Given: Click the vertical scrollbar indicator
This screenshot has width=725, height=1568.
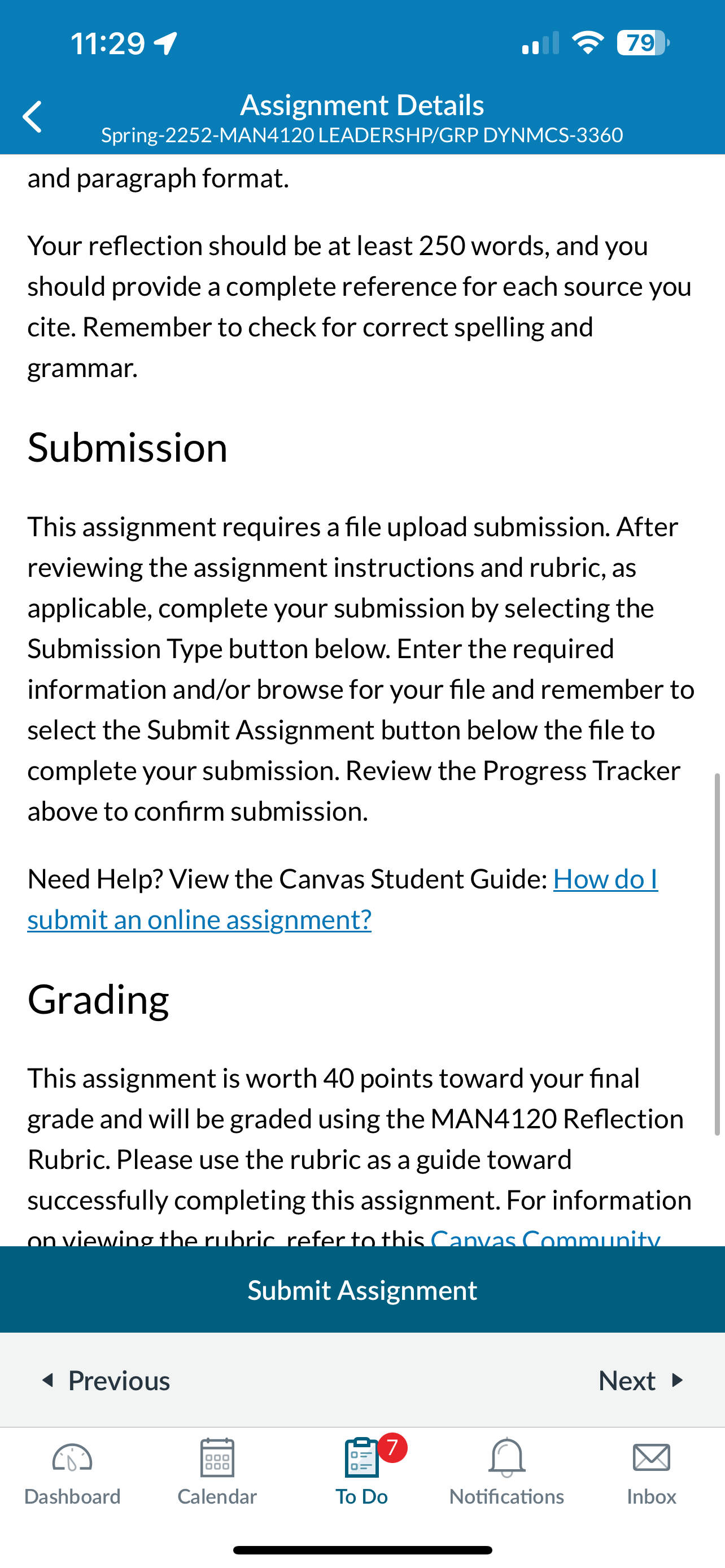Looking at the screenshot, I should [717, 954].
